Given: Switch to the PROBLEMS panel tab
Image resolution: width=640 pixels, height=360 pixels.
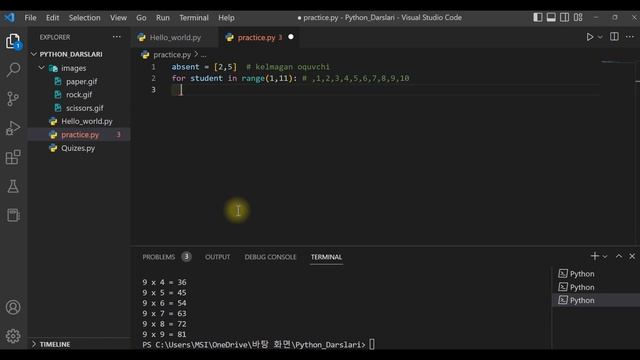Looking at the screenshot, I should click(159, 257).
